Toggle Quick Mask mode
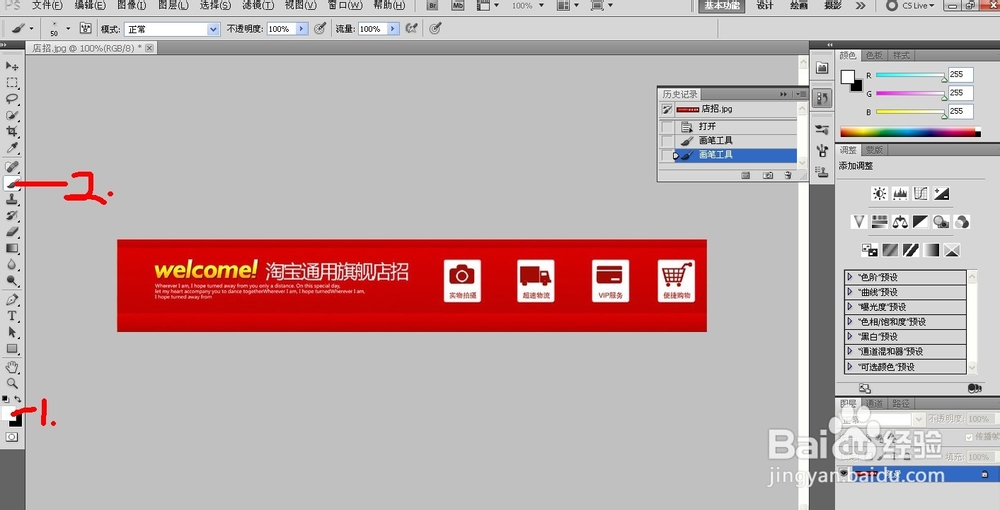1000x510 pixels. 12,437
